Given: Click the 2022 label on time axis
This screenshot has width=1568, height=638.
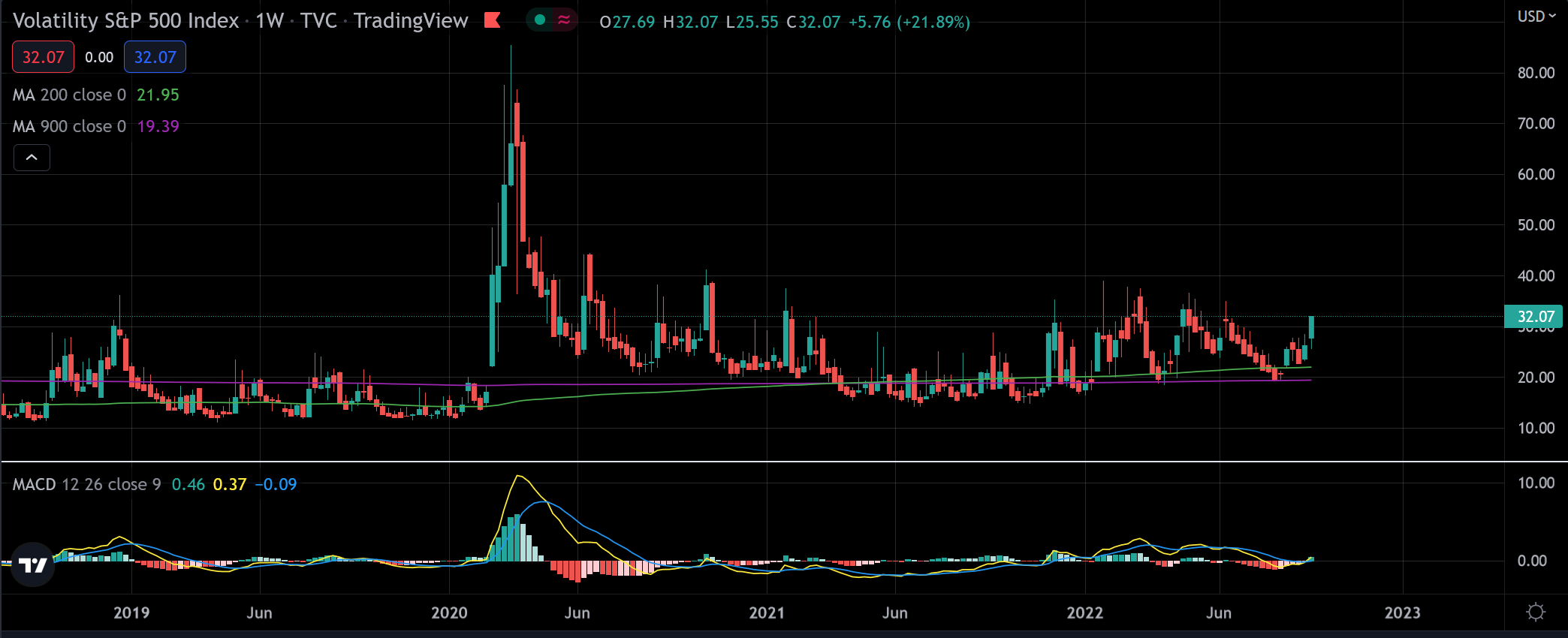Looking at the screenshot, I should point(1085,613).
